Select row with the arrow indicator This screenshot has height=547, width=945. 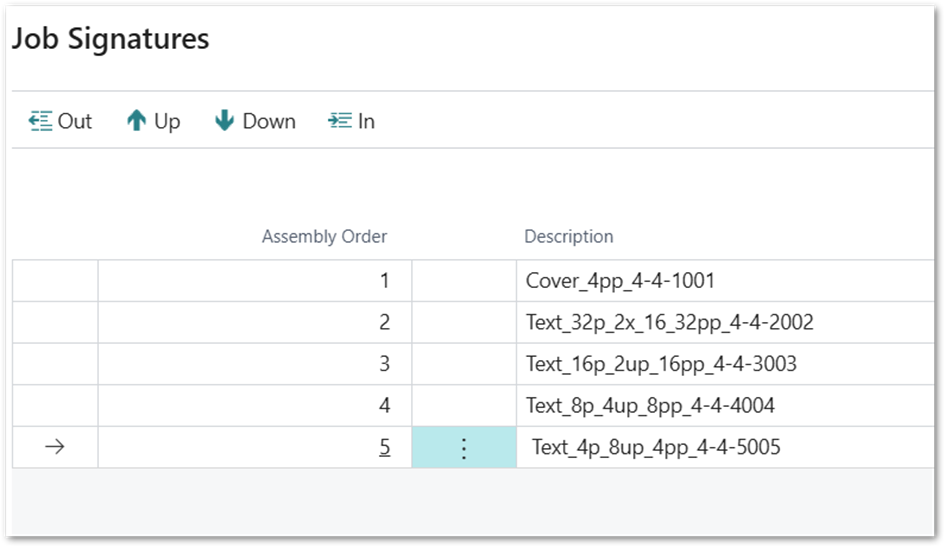[55, 448]
